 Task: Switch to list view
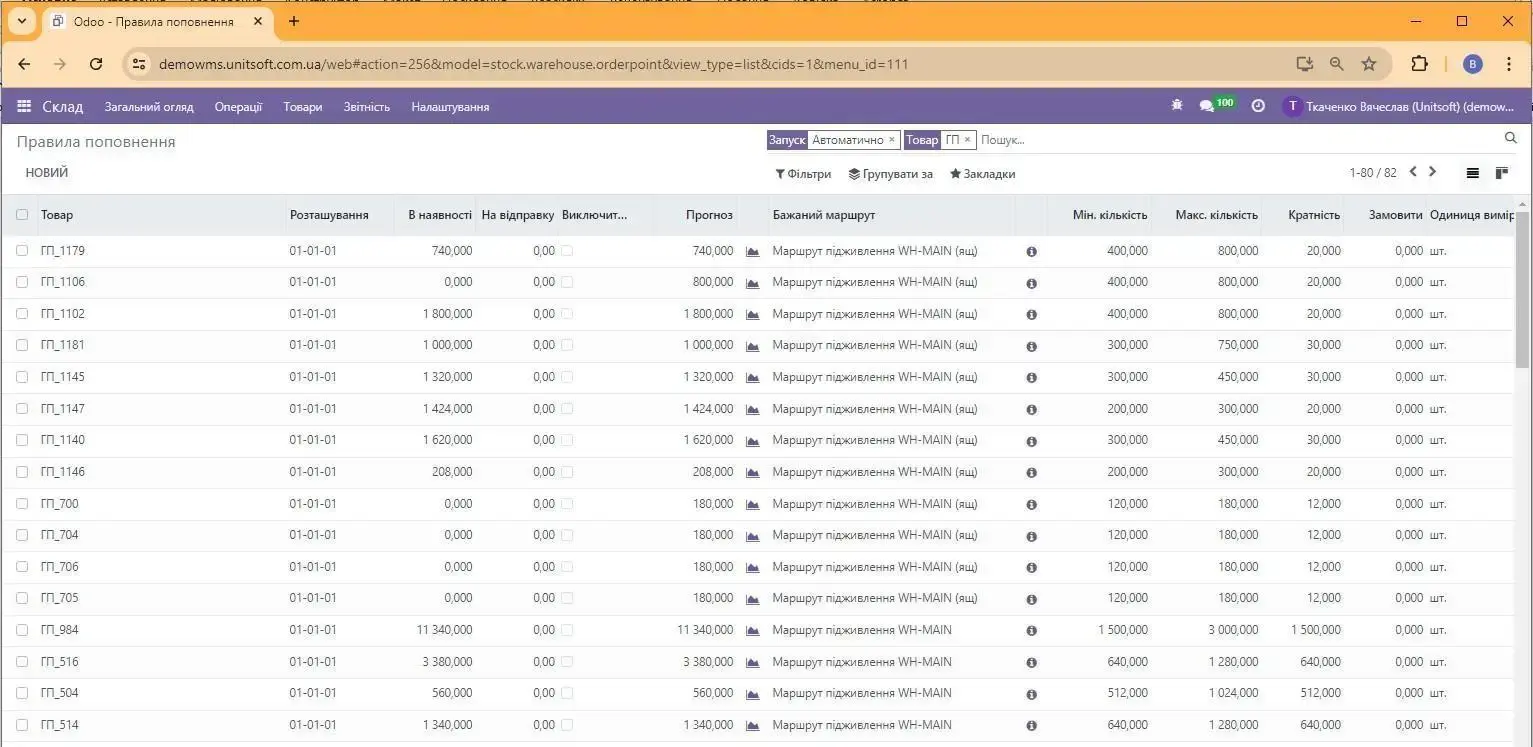(1472, 172)
